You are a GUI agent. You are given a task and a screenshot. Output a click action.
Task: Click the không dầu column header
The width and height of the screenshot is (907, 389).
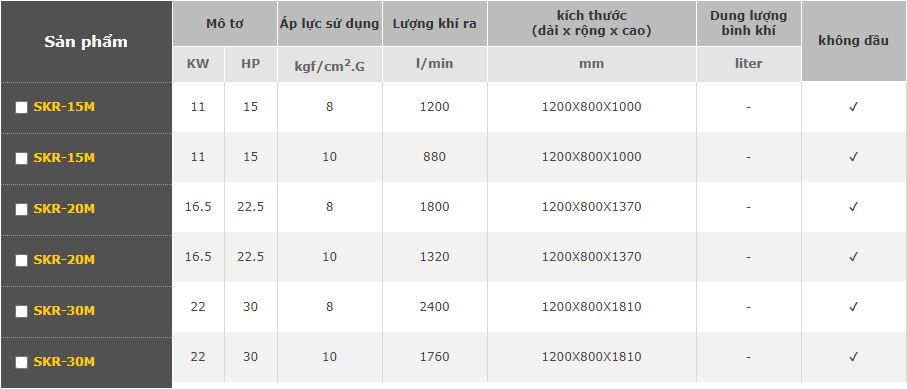pyautogui.click(x=853, y=41)
